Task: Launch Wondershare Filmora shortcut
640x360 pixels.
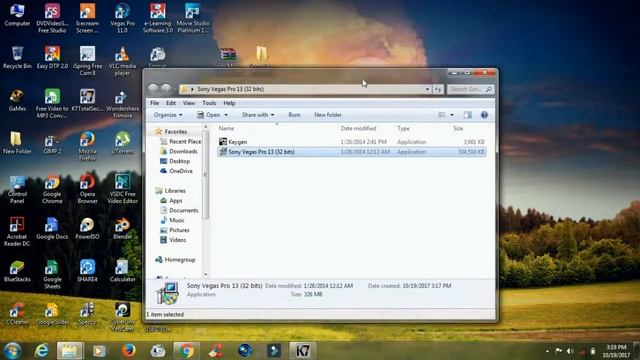Action: pos(122,104)
